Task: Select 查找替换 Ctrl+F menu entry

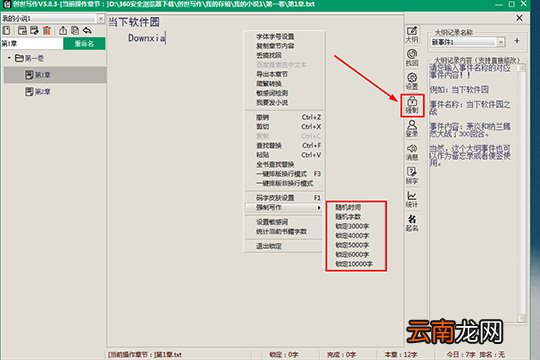Action: click(x=284, y=145)
